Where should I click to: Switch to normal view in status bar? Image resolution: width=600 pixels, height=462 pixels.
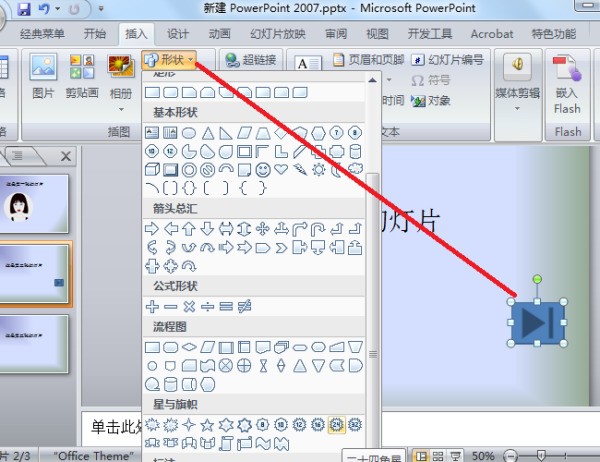(x=421, y=456)
